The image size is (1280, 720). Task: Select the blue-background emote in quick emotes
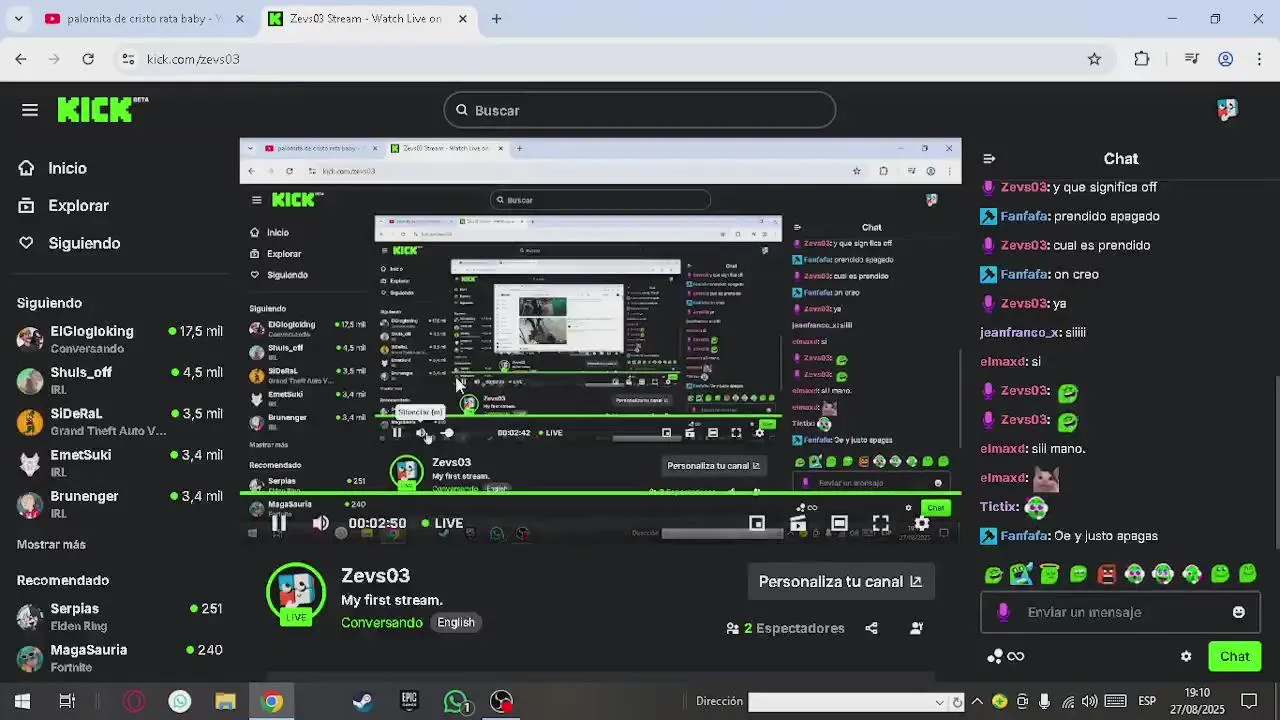coord(1021,574)
